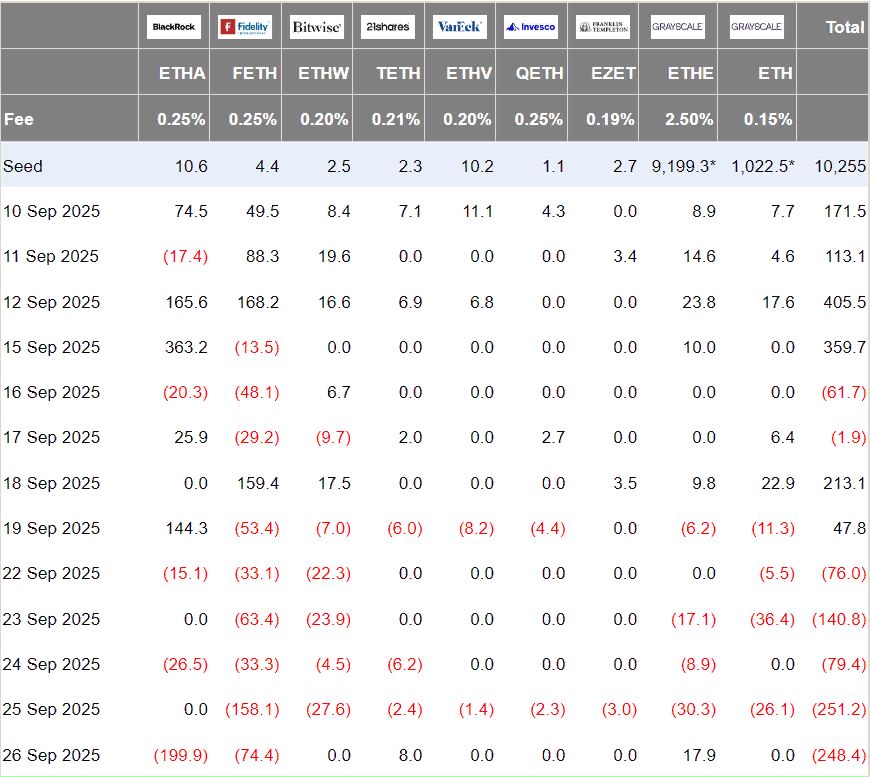The image size is (870, 777).
Task: Click the Franklin Templeton logo
Action: click(603, 27)
